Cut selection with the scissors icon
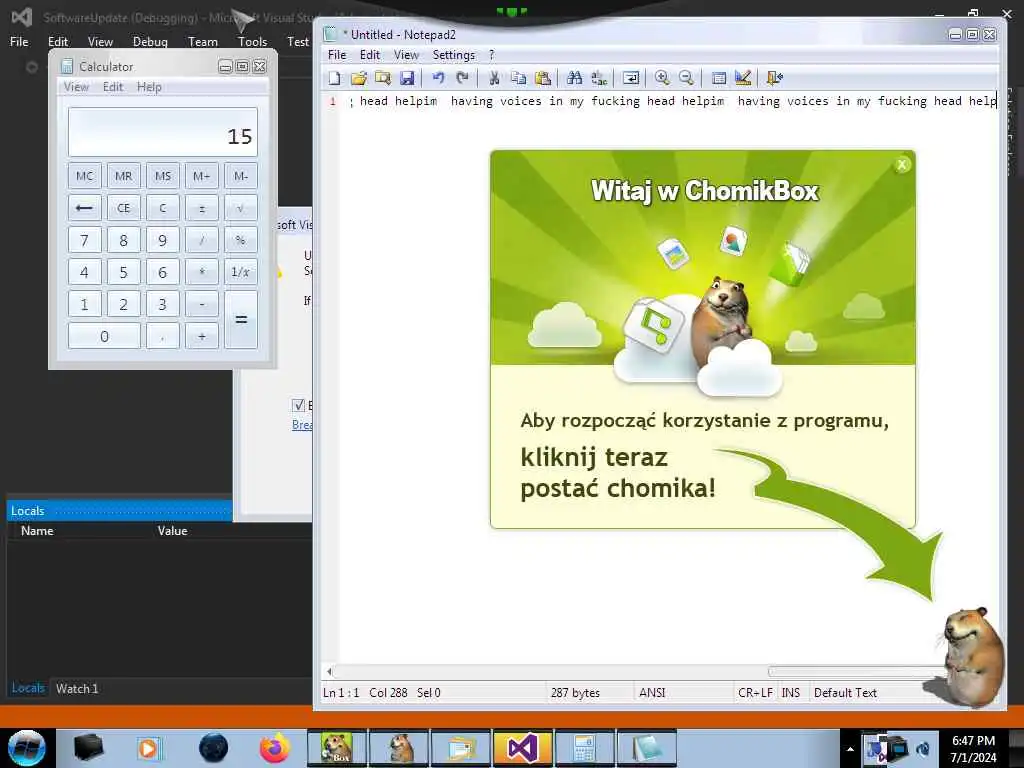The image size is (1024, 768). tap(494, 78)
